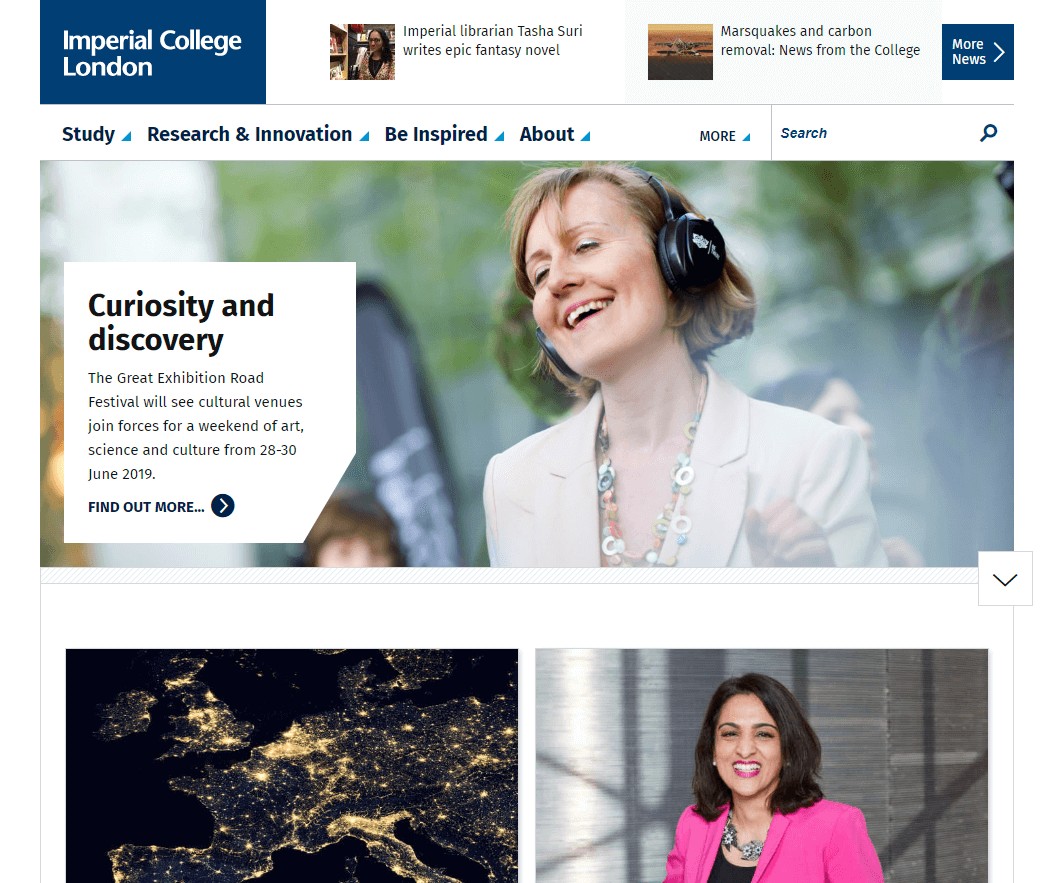Open the Be Inspired dropdown
1054x883 pixels.
pyautogui.click(x=444, y=134)
